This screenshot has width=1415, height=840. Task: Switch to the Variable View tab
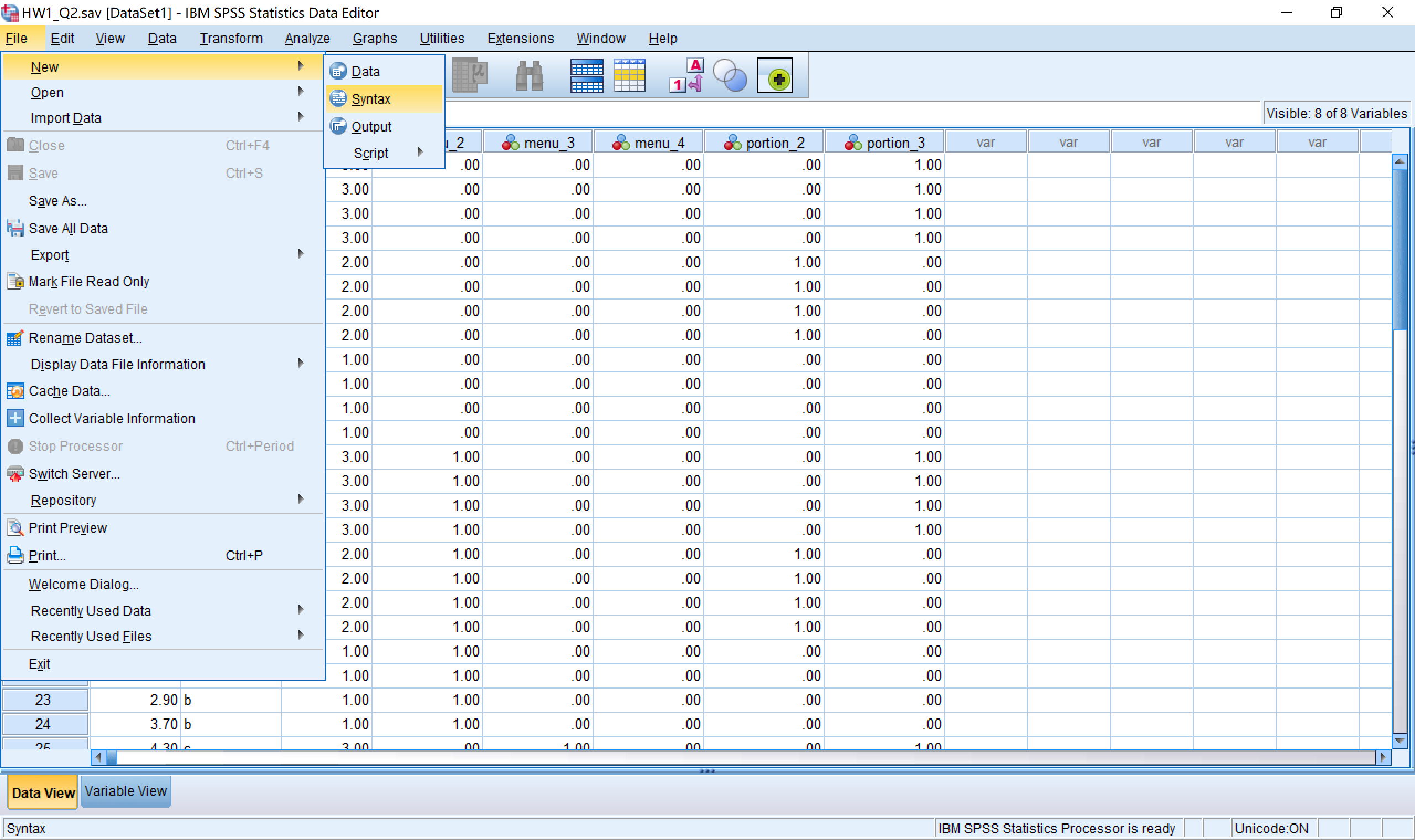125,791
